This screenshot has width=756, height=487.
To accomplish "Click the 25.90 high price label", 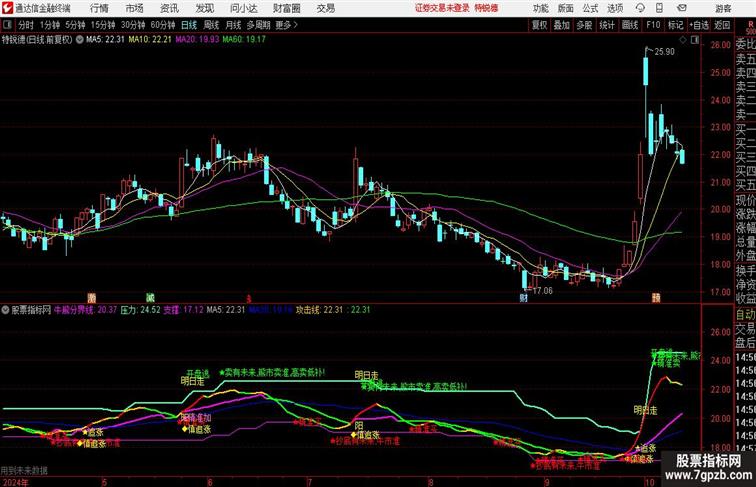I will click(x=664, y=52).
